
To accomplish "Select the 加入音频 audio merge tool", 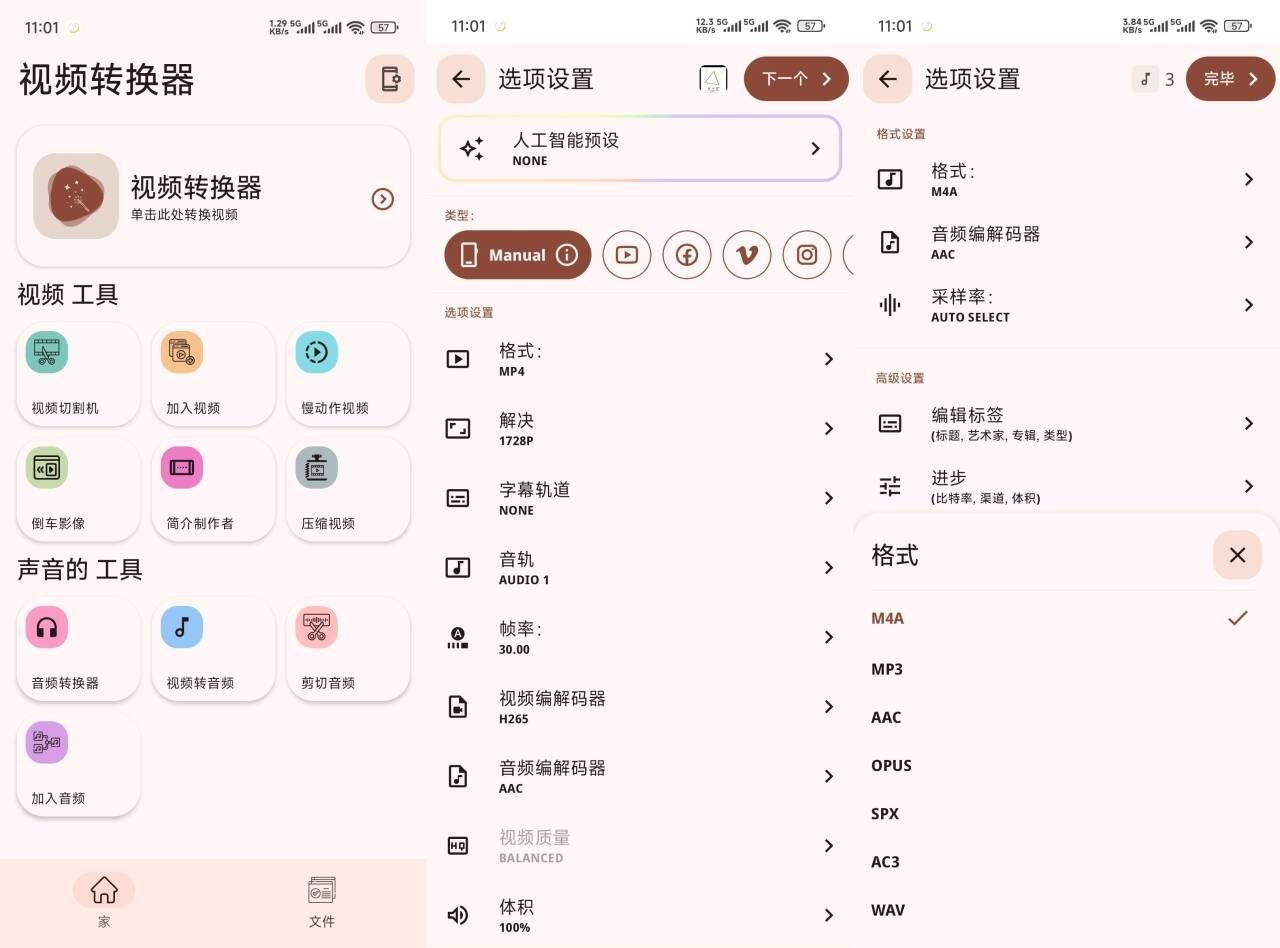I will [78, 764].
